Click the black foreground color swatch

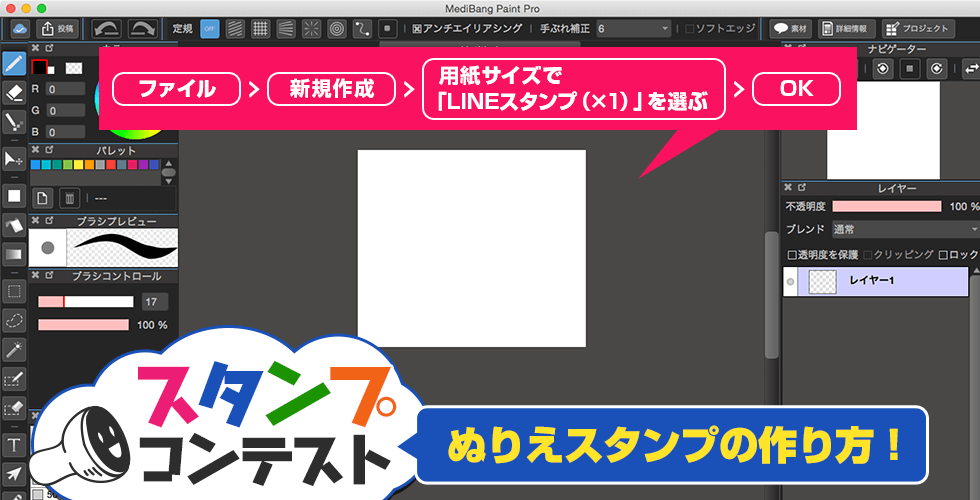[x=39, y=66]
